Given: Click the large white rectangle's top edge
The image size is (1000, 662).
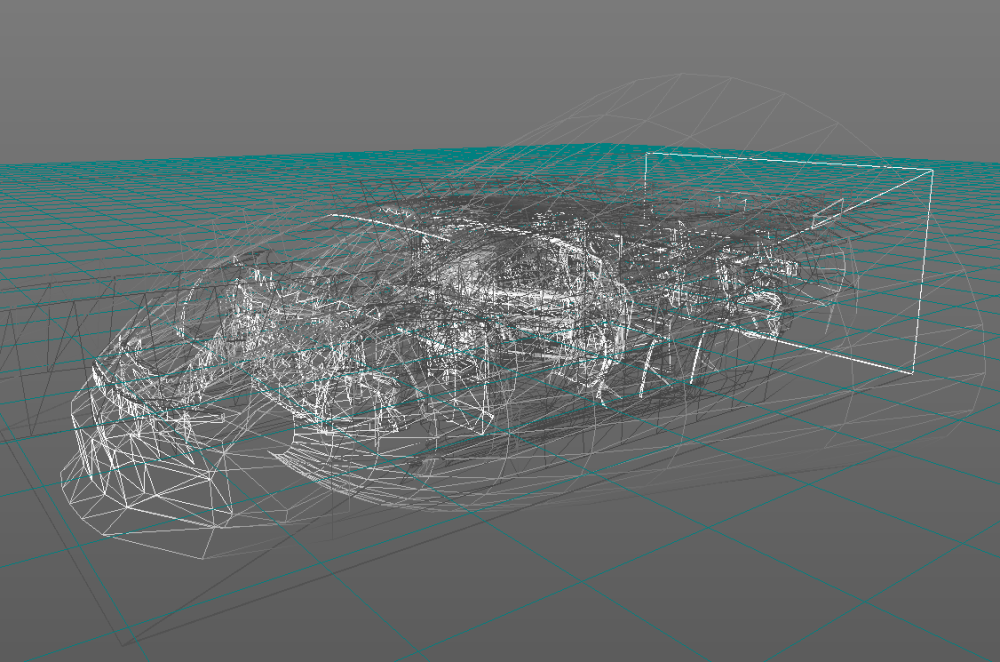Looking at the screenshot, I should pyautogui.click(x=790, y=161).
